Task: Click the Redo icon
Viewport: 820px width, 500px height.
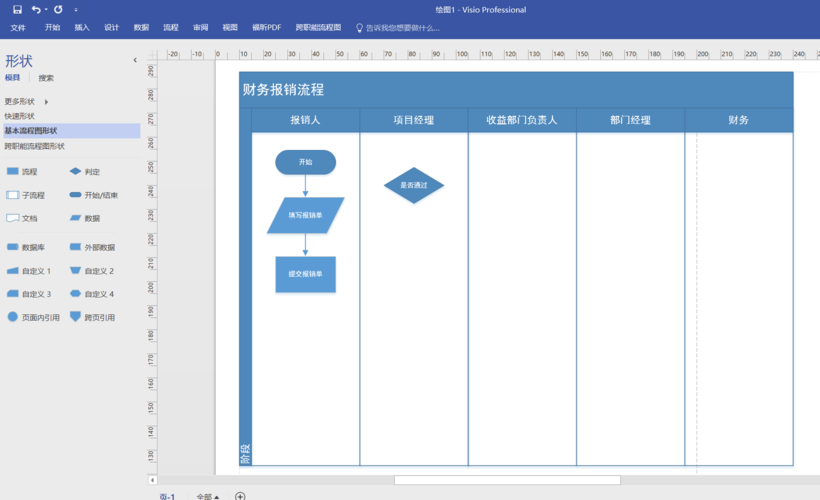Action: 58,9
